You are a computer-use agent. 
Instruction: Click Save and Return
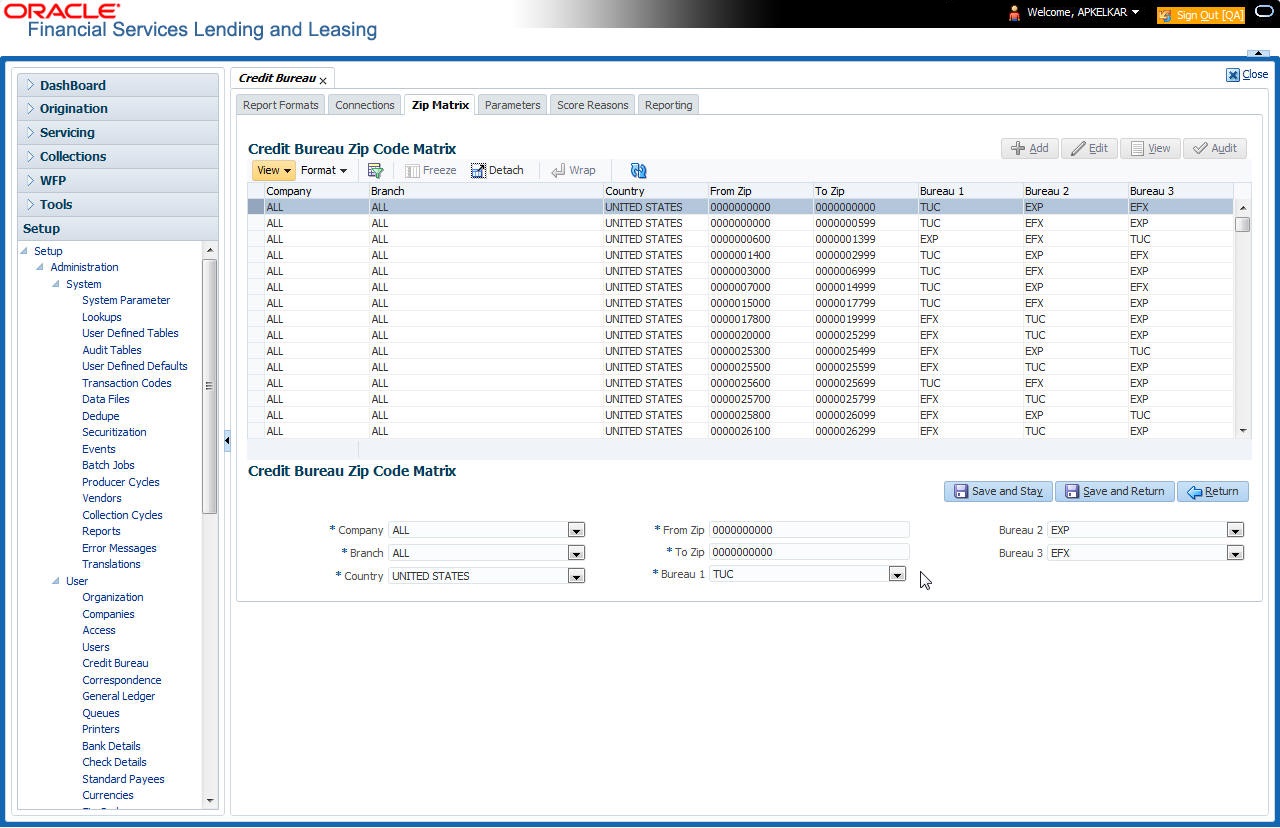(1115, 491)
